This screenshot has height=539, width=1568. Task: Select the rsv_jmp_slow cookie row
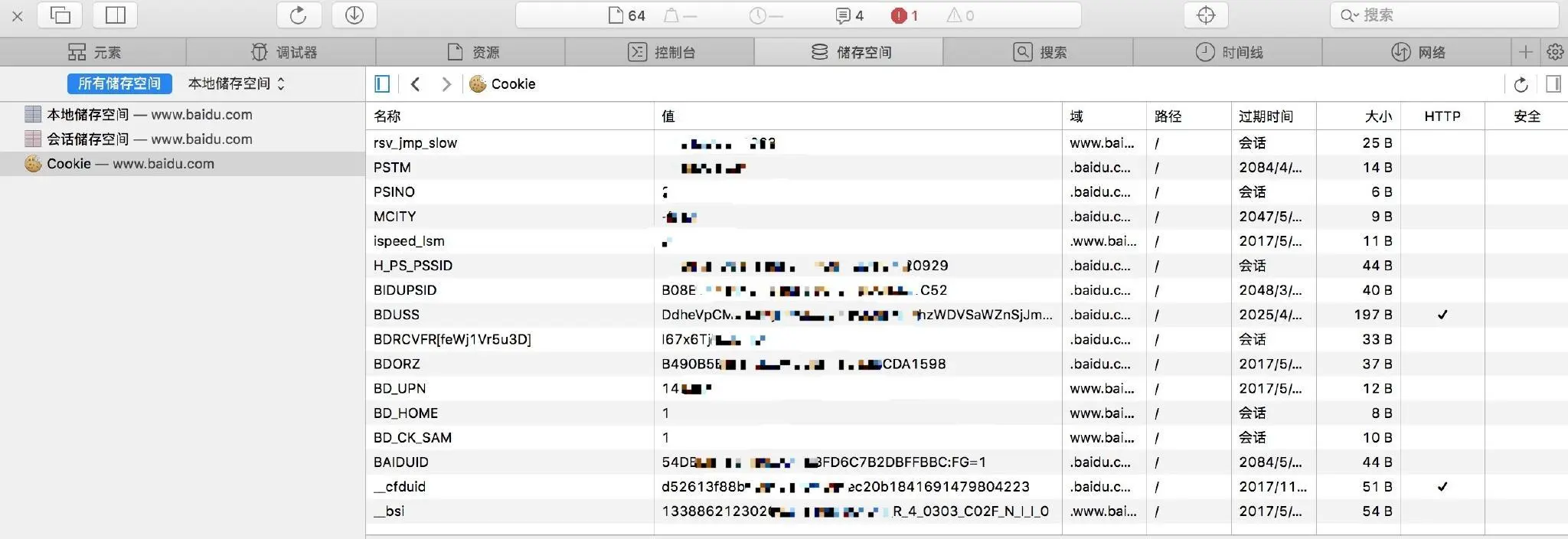point(967,142)
